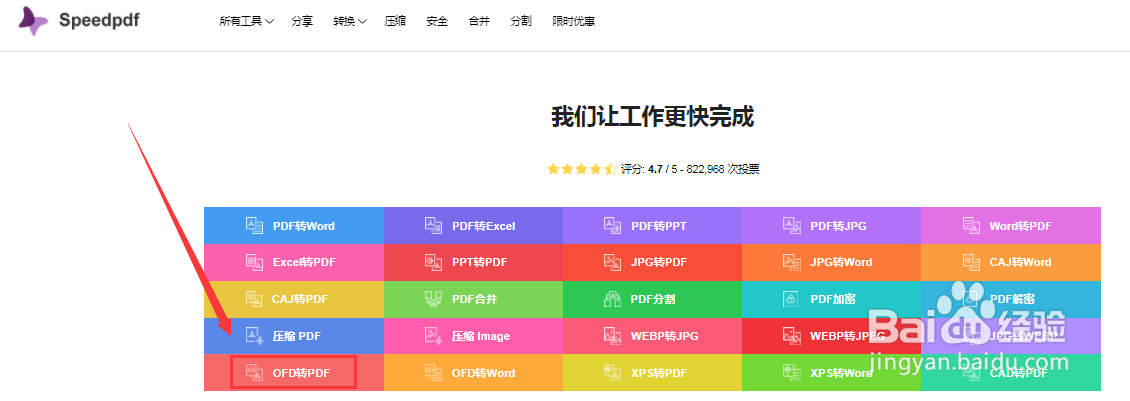Screen dimensions: 1130x401
Task: Open the 合并 menu item
Action: 479,21
